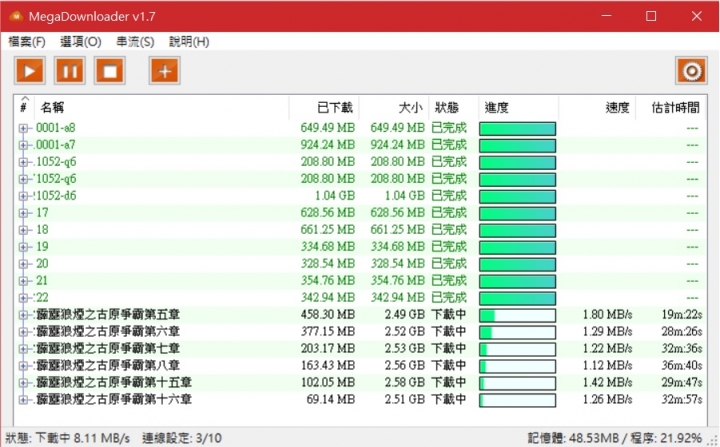Click the 924.24 MB downloaded value
This screenshot has width=720, height=447.
[x=328, y=145]
